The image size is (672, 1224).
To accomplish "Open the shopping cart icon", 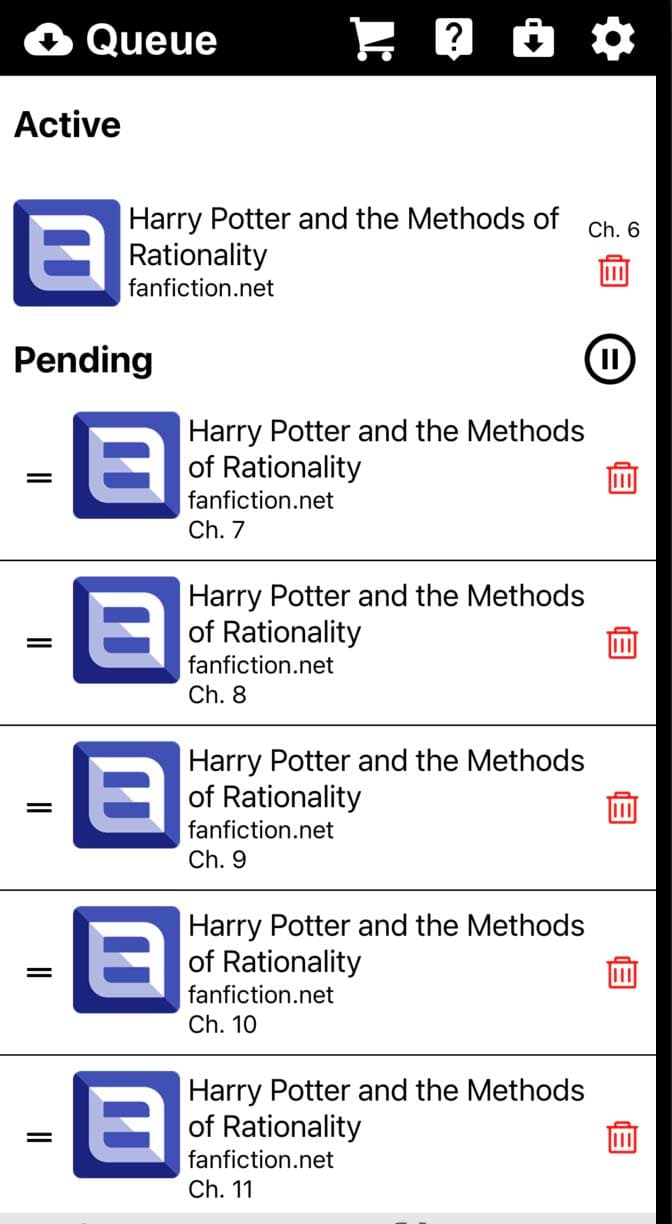I will coord(373,39).
